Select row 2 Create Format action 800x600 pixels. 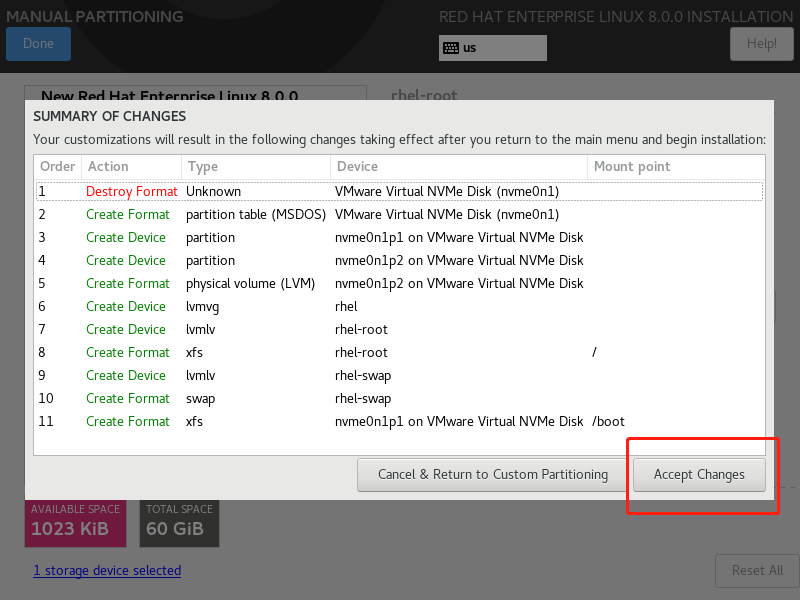click(x=128, y=214)
